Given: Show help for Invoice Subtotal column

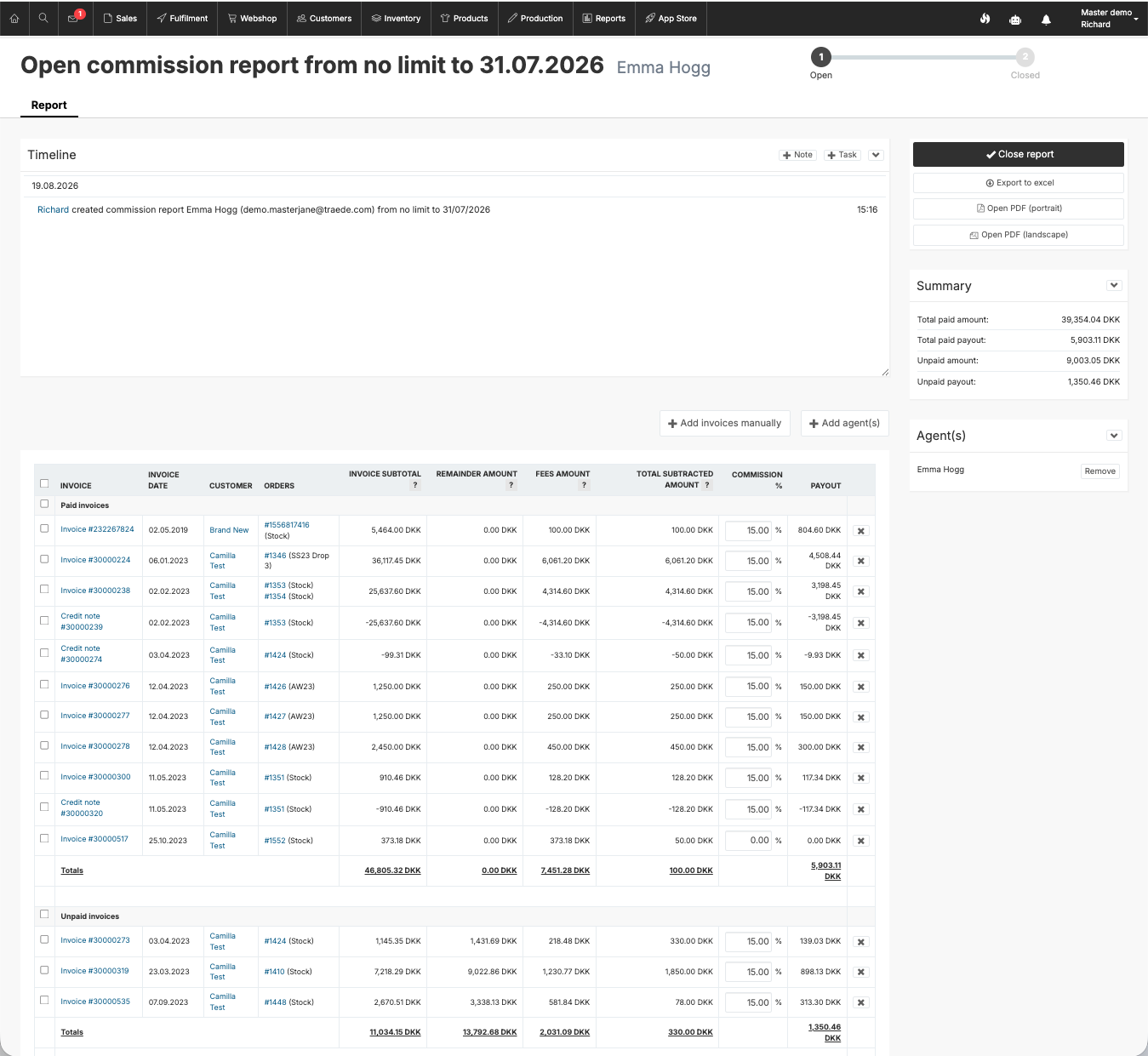Looking at the screenshot, I should click(x=415, y=485).
